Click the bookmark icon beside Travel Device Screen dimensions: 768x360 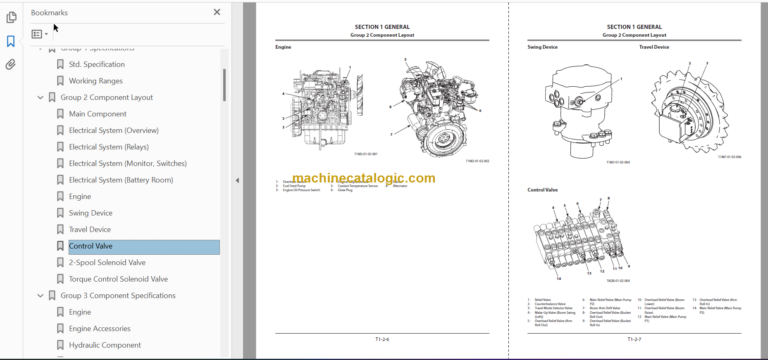pyautogui.click(x=60, y=229)
